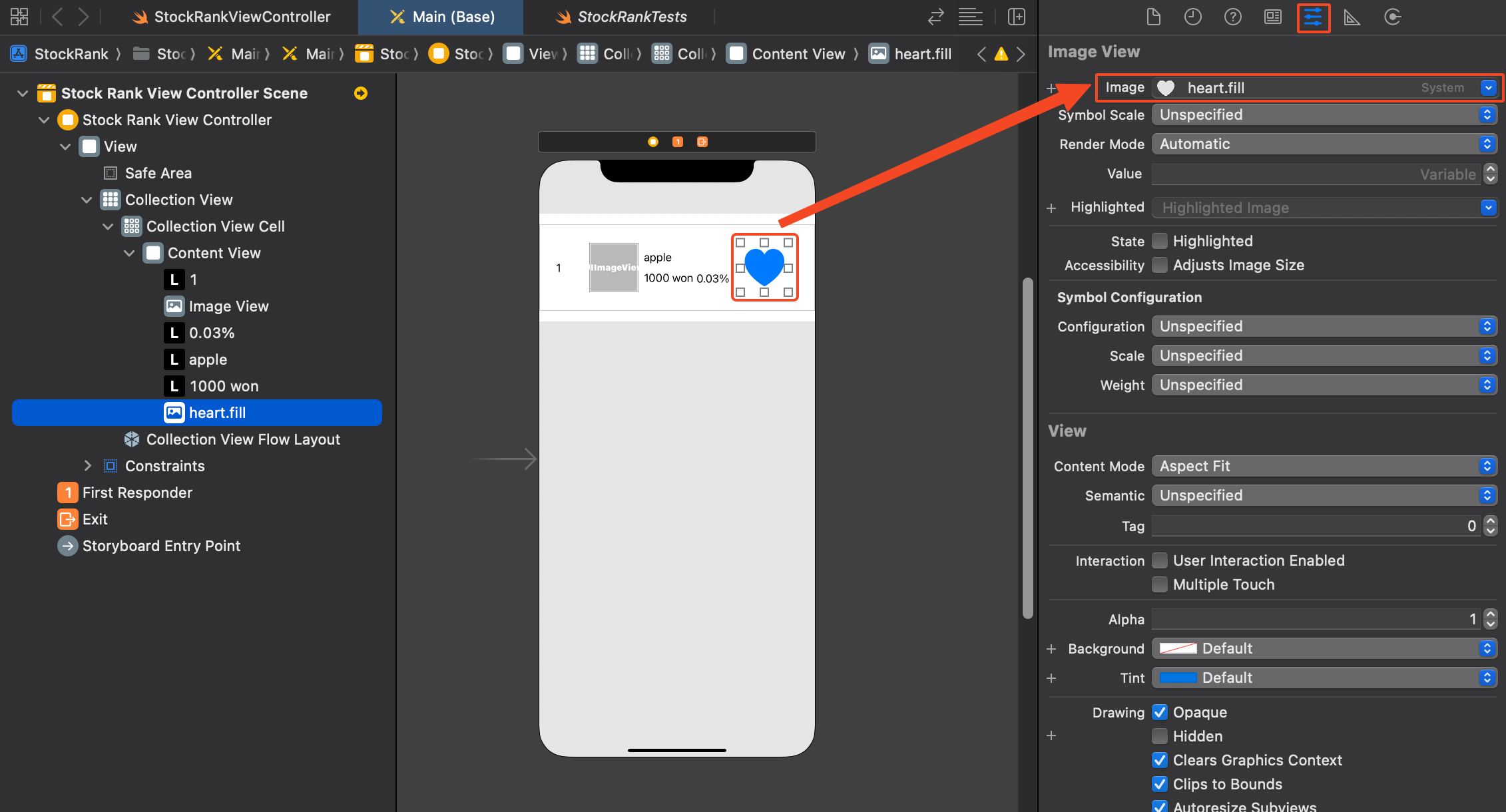This screenshot has height=812, width=1506.
Task: Show the Quick Help inspector
Action: tap(1232, 17)
